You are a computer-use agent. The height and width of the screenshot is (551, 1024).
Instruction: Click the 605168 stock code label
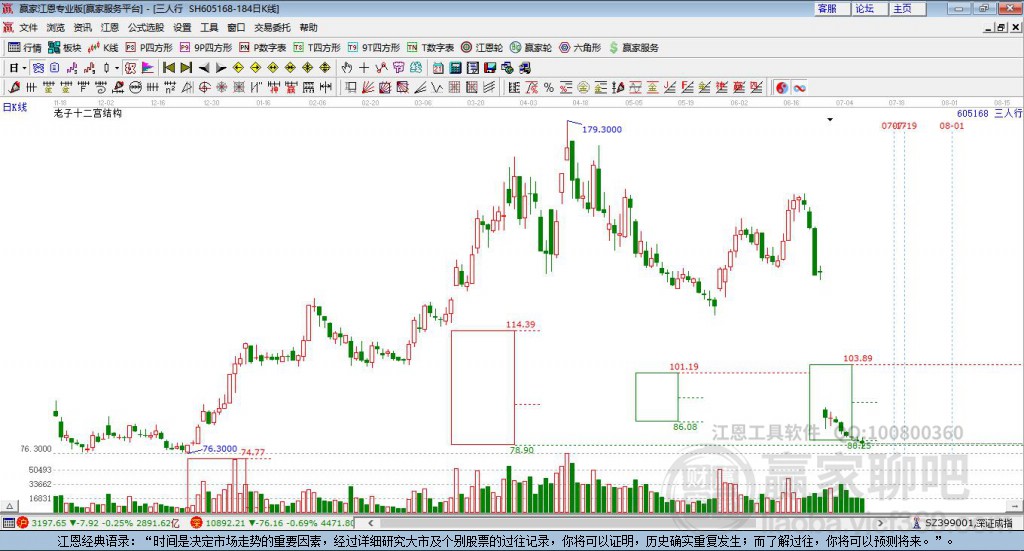tap(972, 113)
